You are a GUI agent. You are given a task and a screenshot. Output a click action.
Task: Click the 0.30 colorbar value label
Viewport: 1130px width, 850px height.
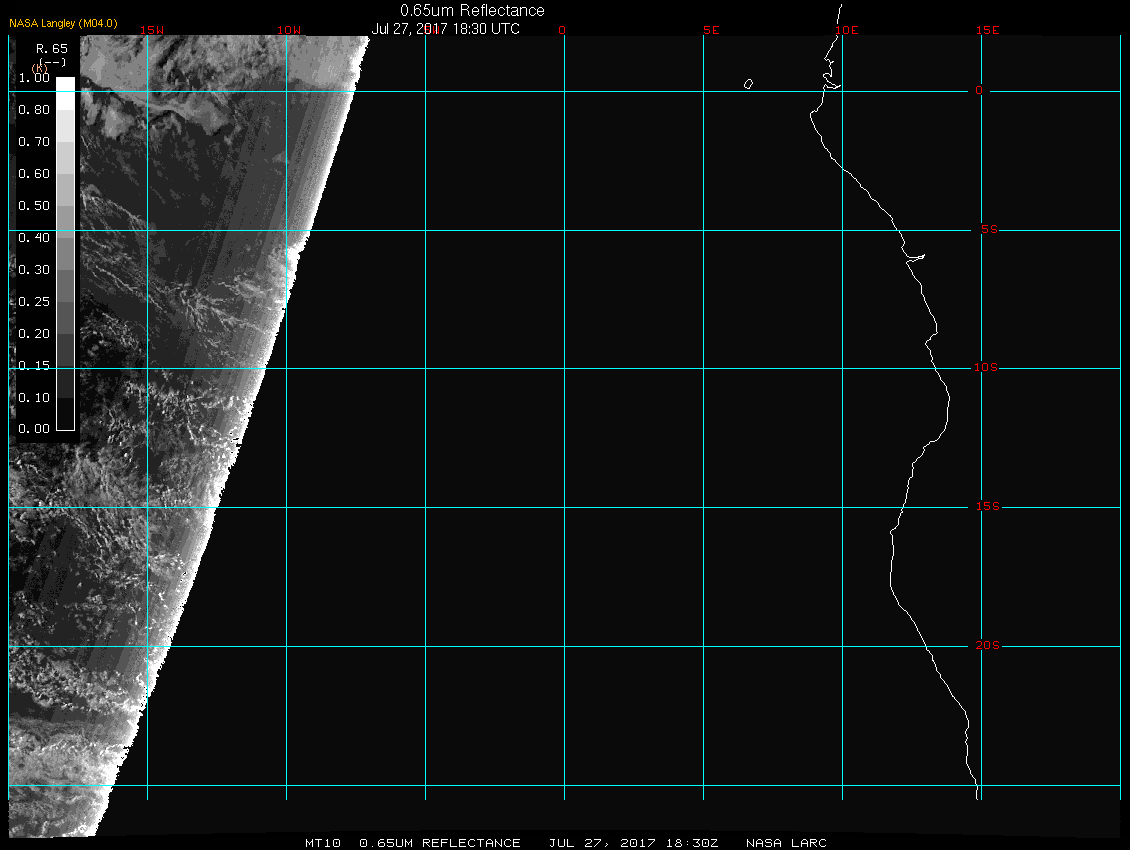click(x=34, y=270)
